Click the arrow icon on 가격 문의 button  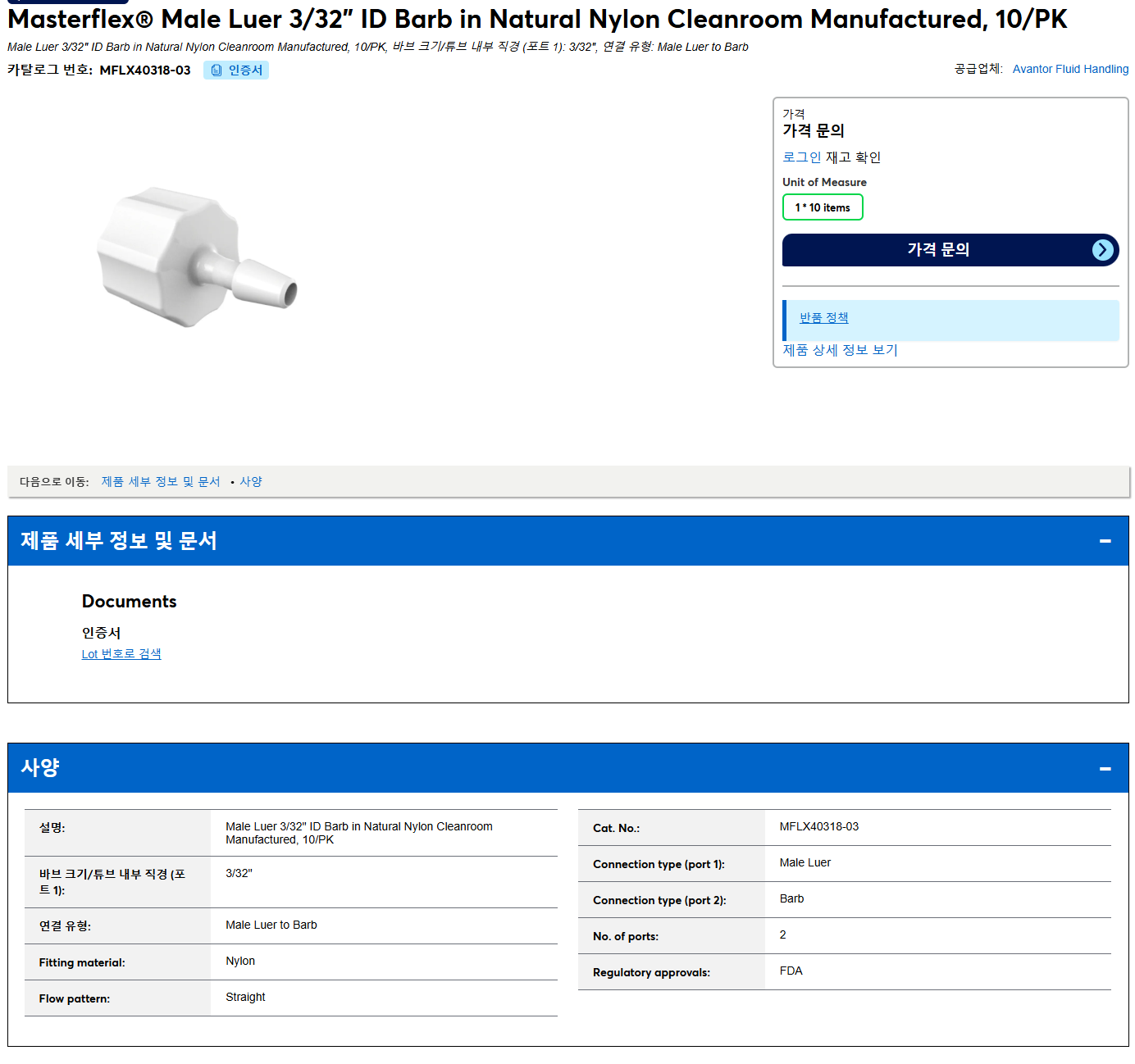[x=1103, y=250]
